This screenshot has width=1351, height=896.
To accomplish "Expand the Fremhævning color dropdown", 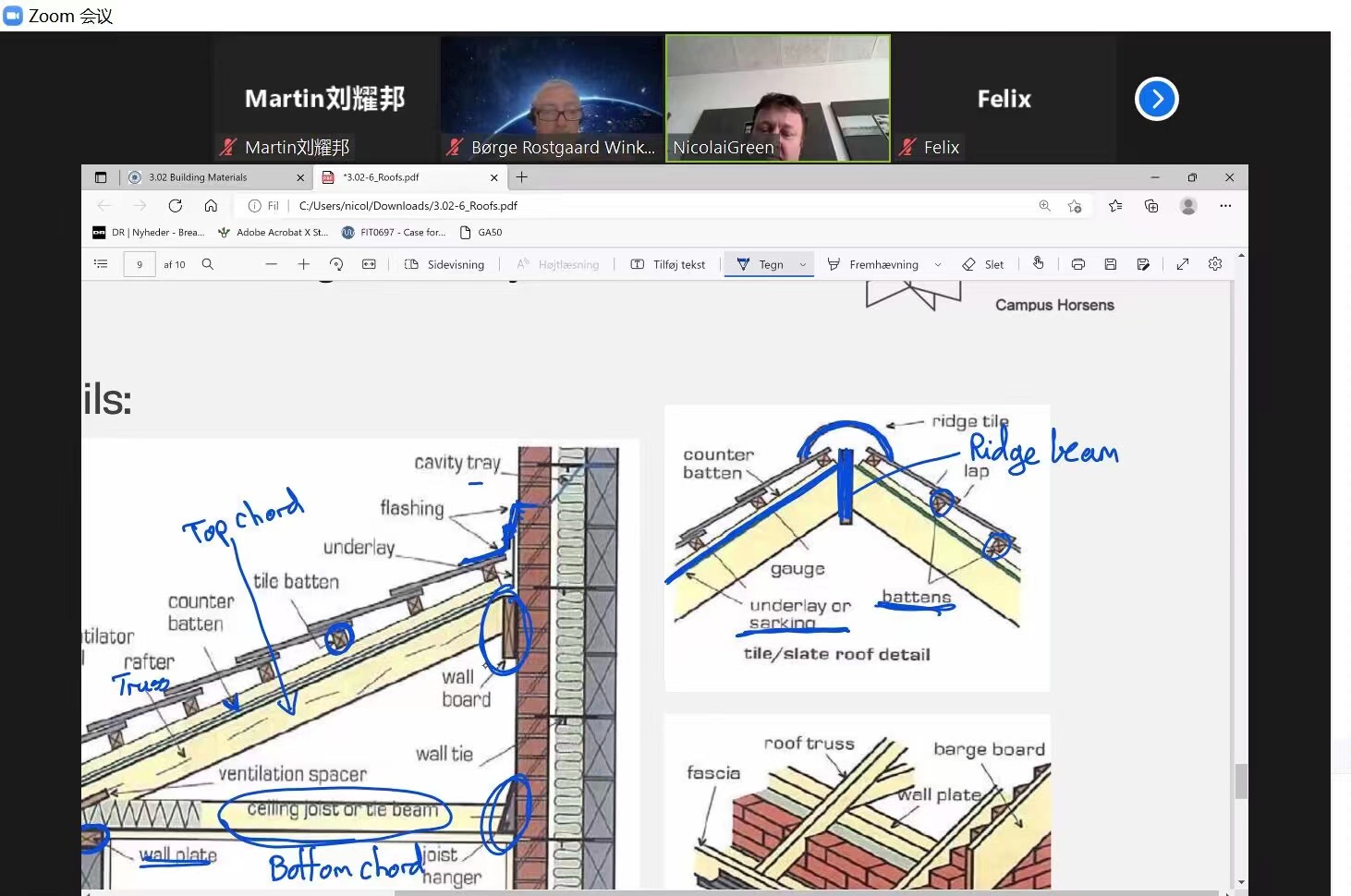I will (x=938, y=264).
